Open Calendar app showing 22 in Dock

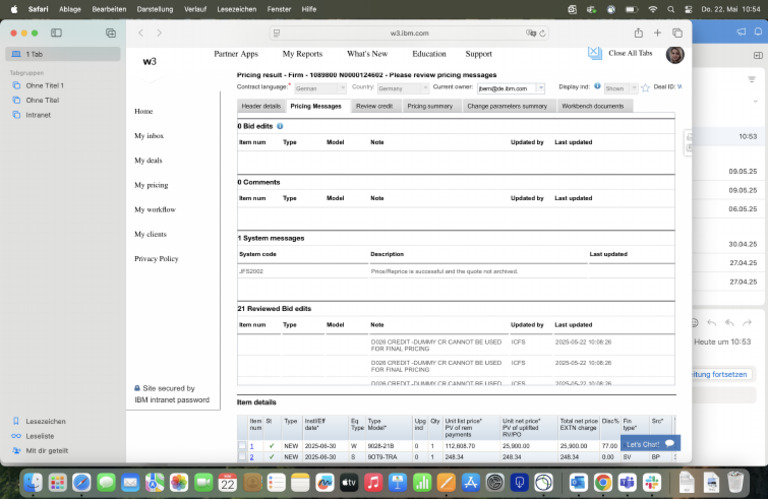(228, 483)
